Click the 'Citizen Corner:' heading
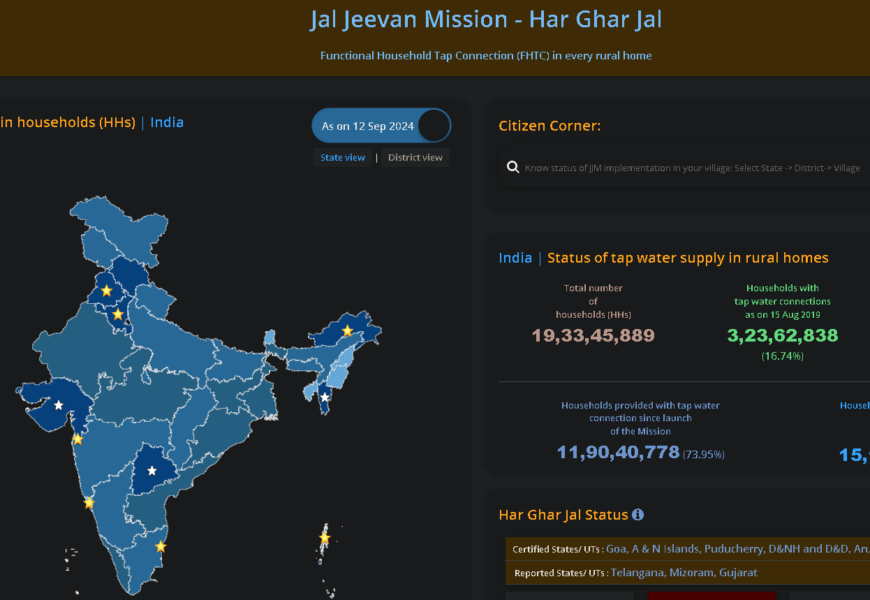870x600 pixels. pos(549,126)
